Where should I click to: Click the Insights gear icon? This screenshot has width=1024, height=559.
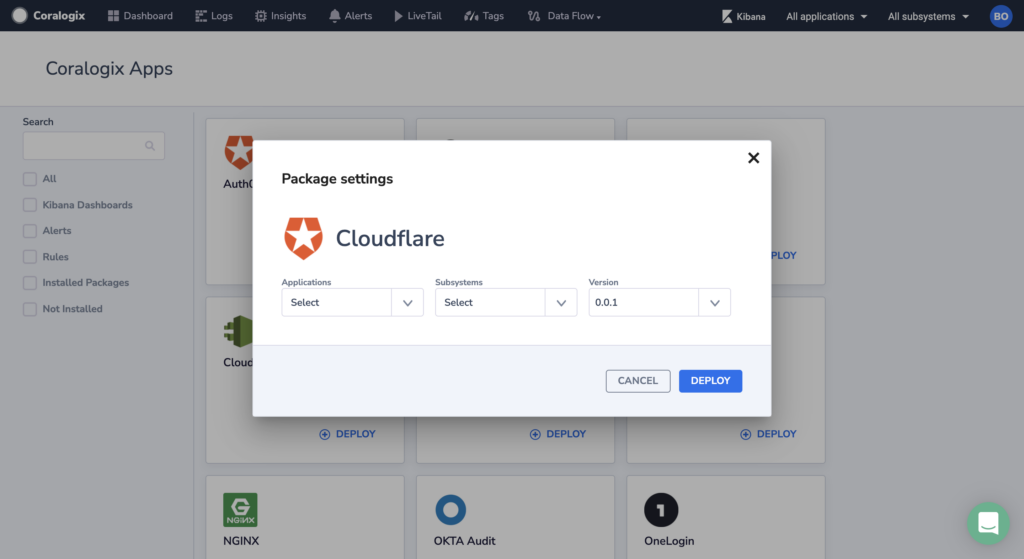pyautogui.click(x=261, y=16)
